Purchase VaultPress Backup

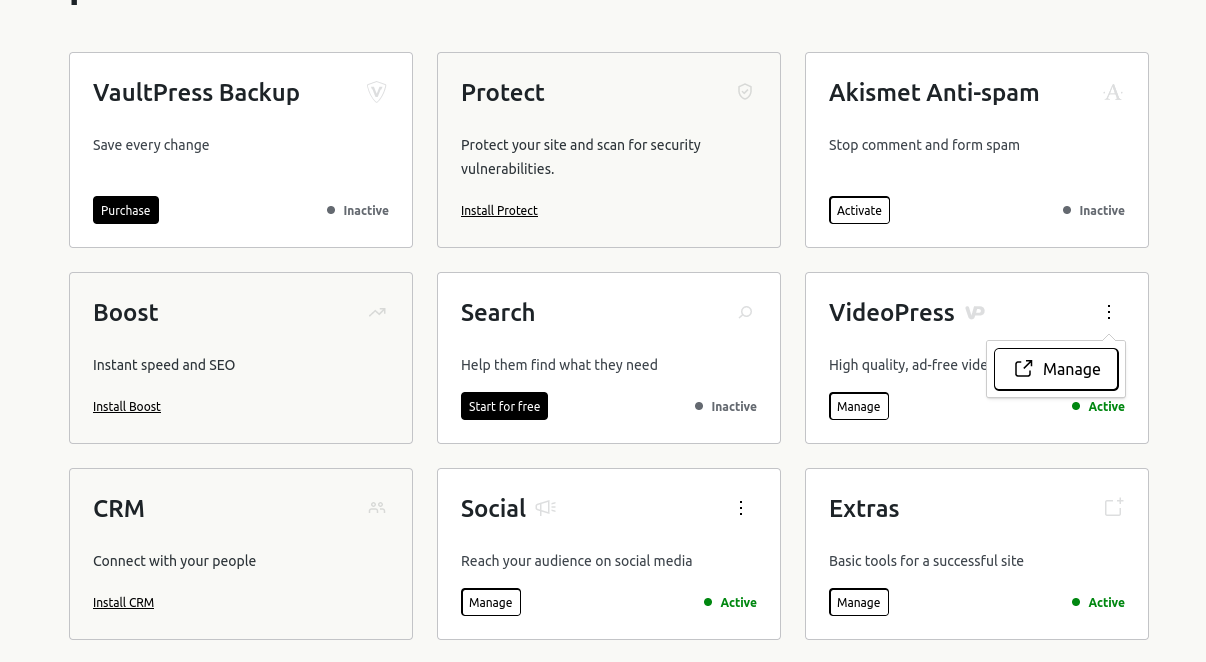126,210
